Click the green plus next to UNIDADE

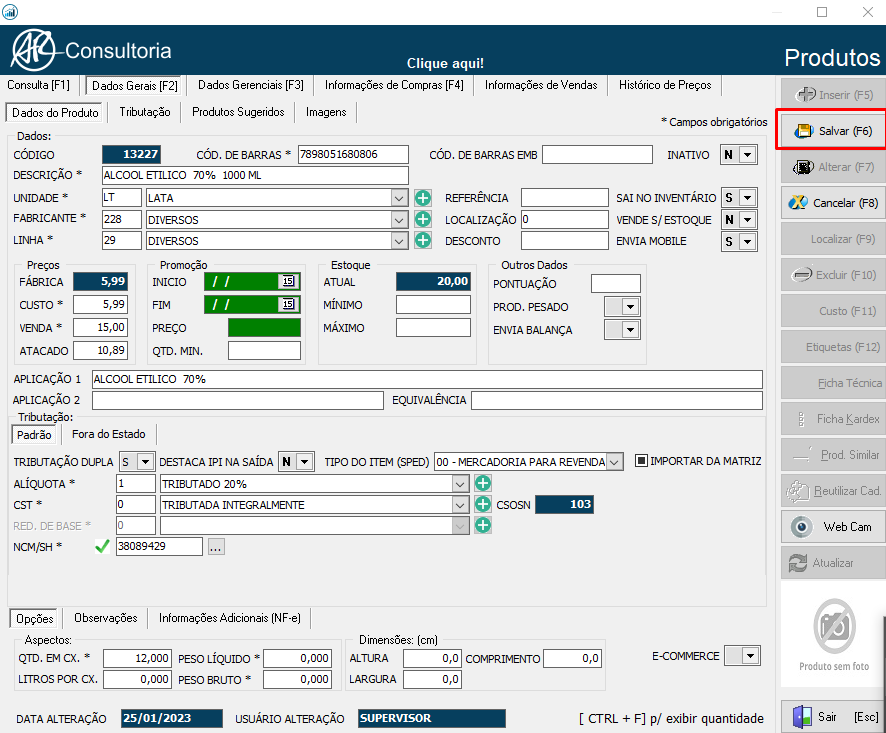click(423, 198)
